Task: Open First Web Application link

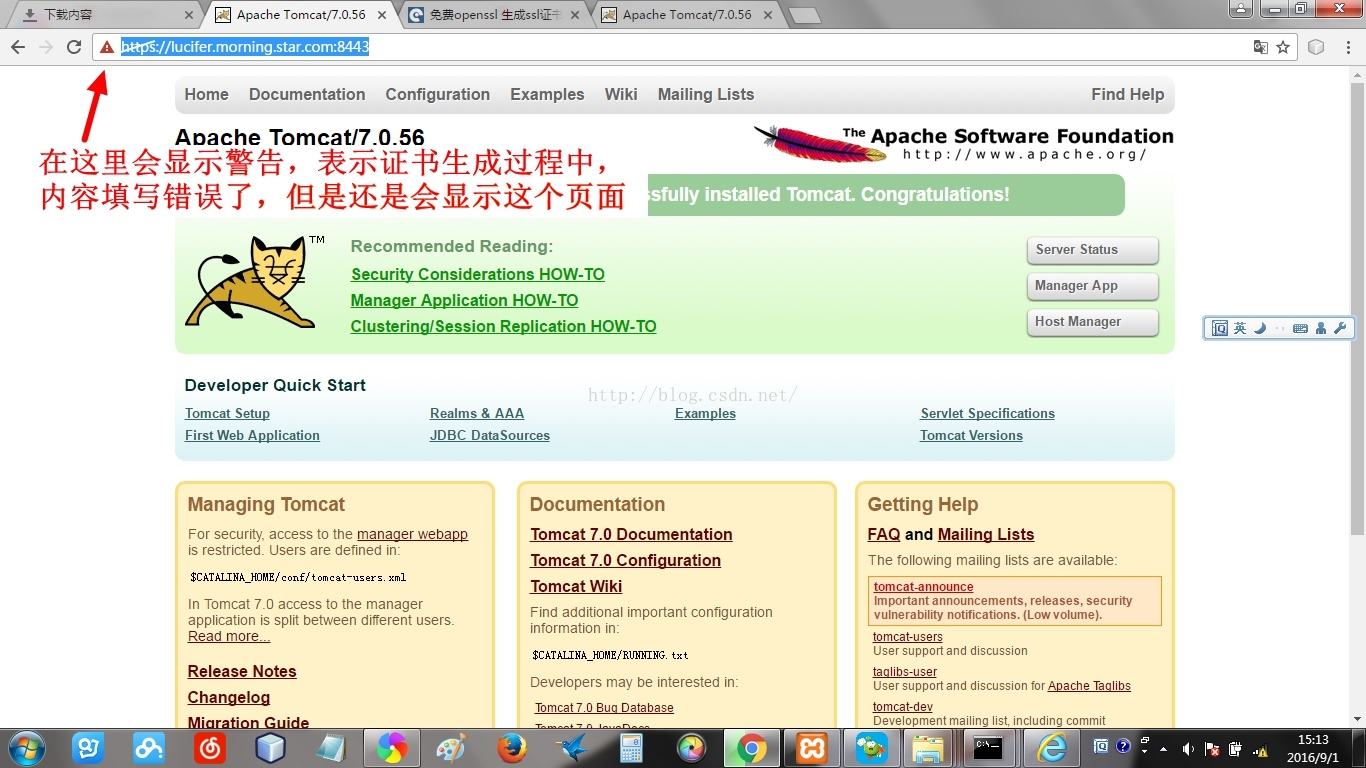Action: point(252,435)
